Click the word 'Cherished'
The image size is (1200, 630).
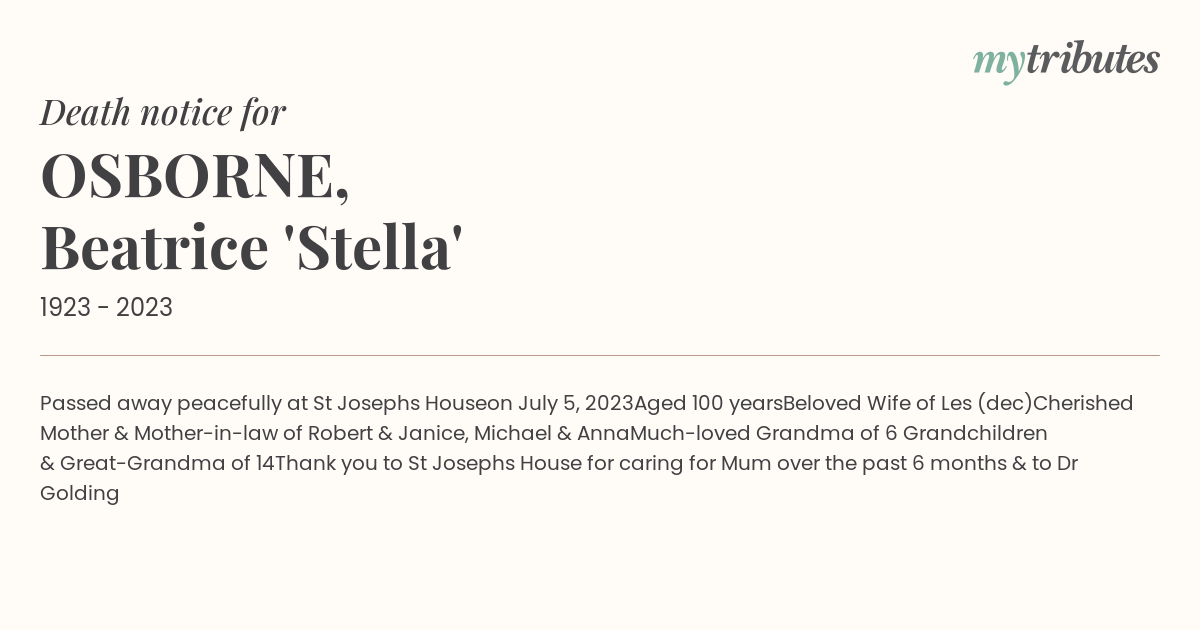point(1083,403)
